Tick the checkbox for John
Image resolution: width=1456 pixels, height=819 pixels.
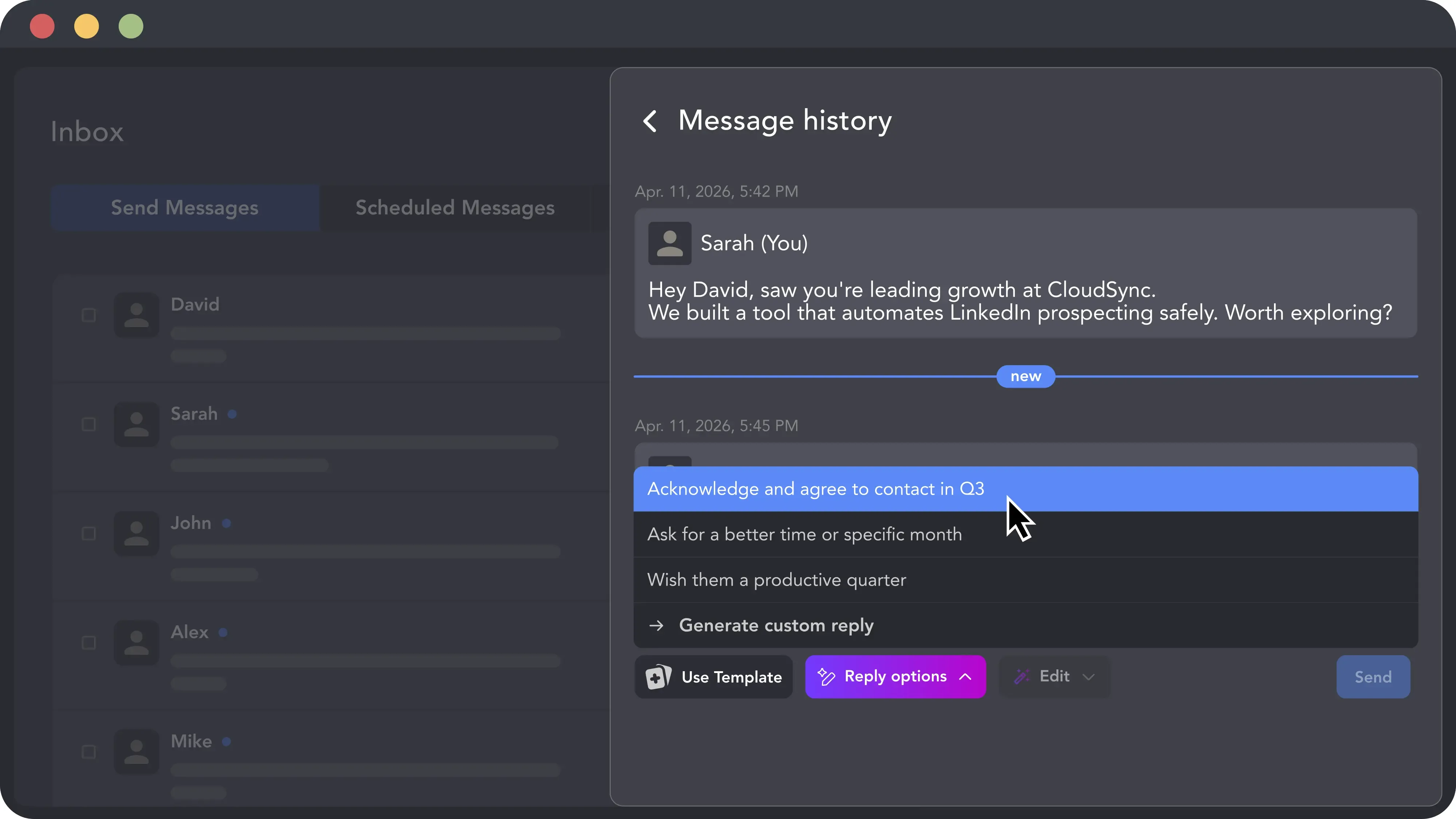pos(89,534)
